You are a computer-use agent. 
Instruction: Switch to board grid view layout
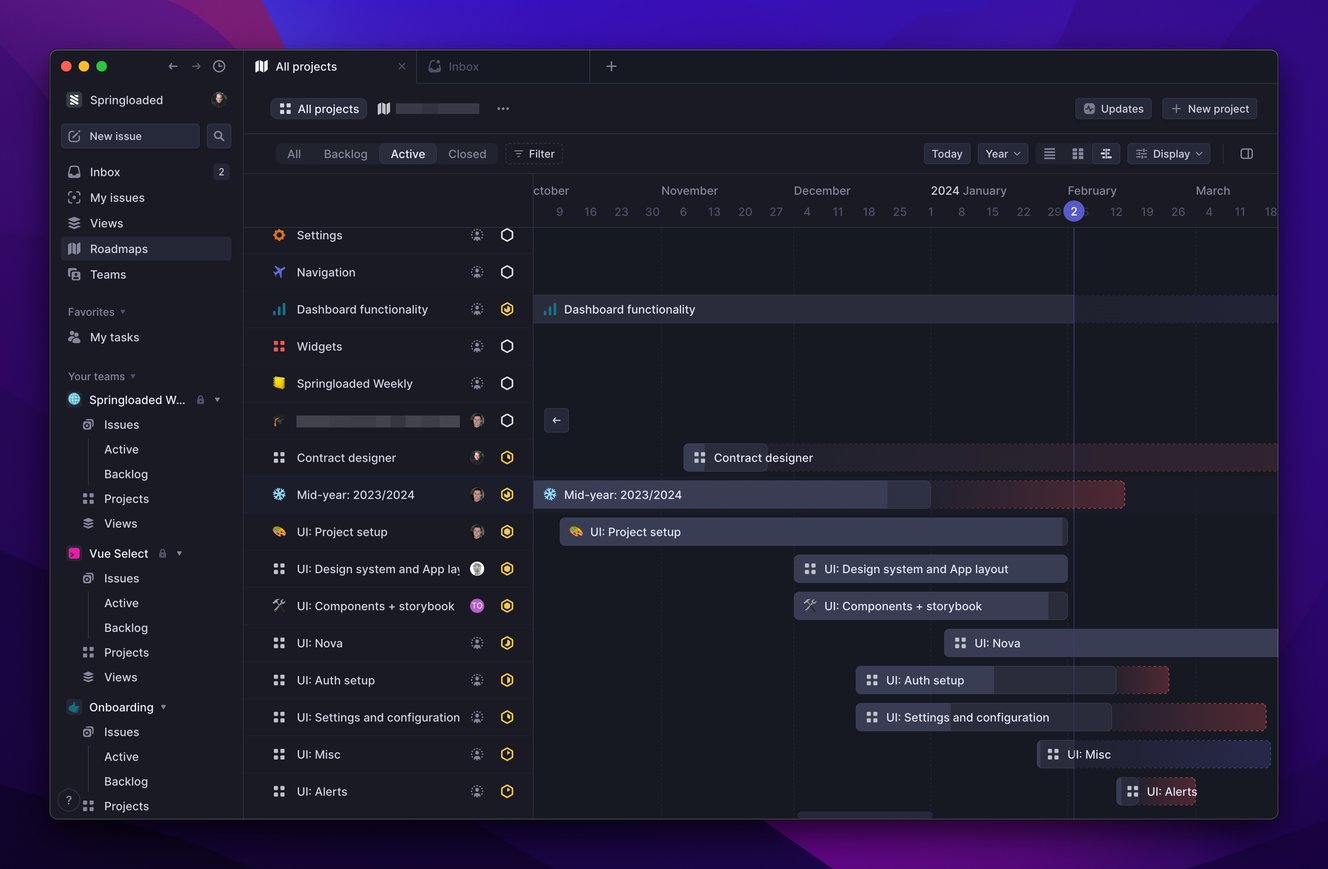click(x=1077, y=154)
